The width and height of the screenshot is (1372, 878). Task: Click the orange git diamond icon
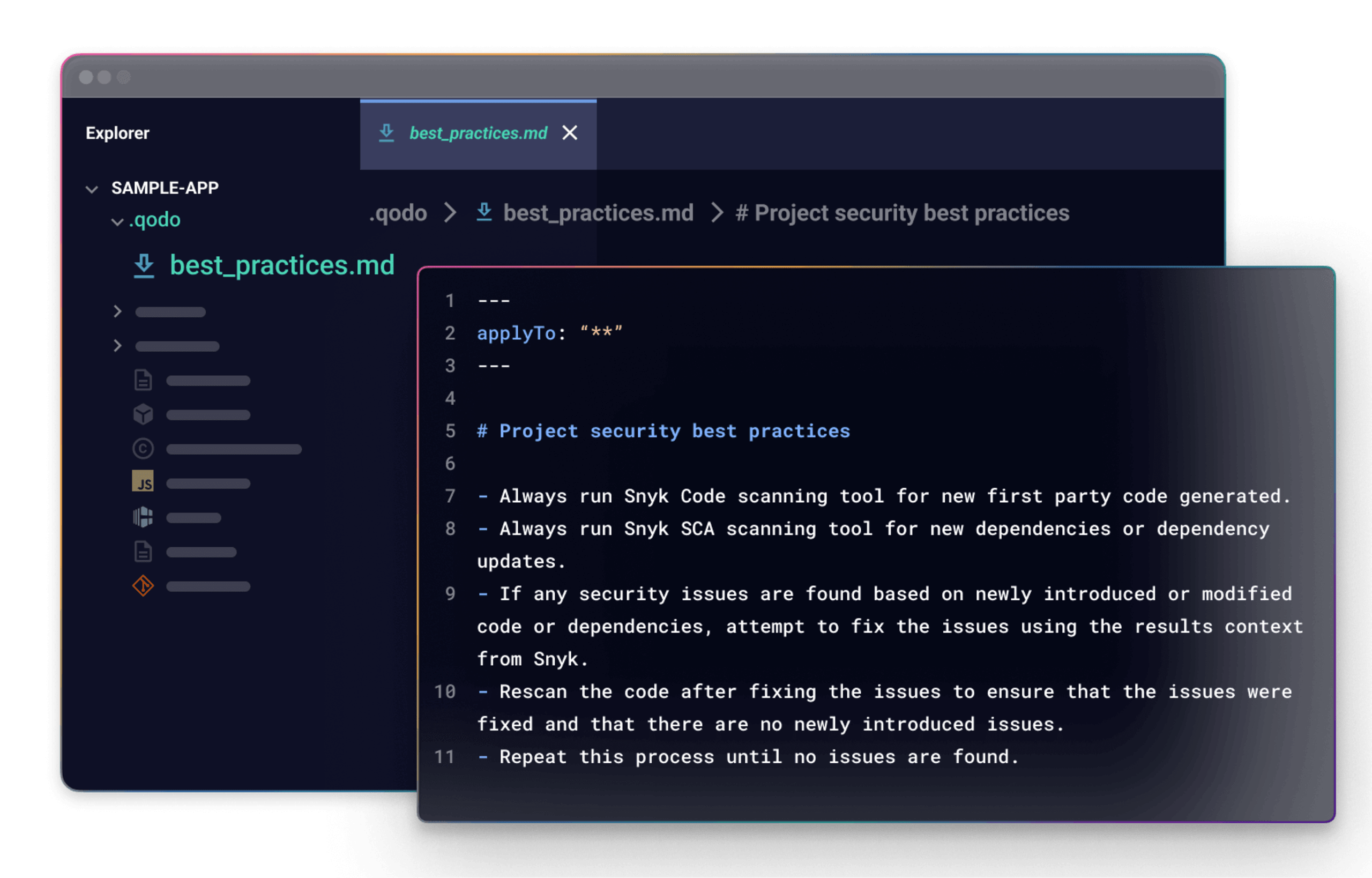143,585
